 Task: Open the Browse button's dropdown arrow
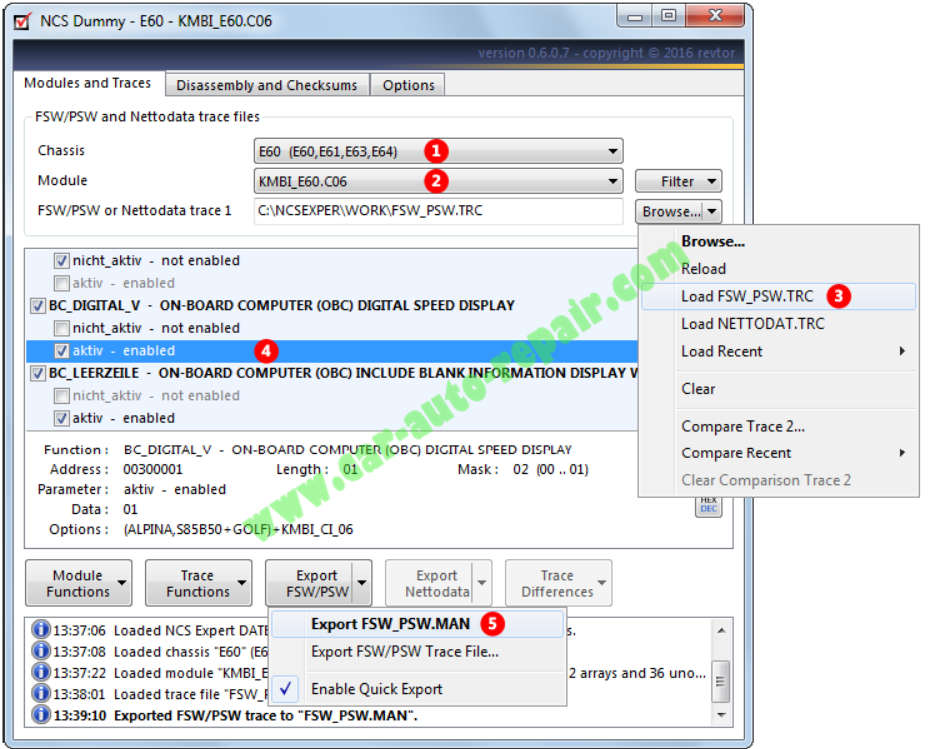point(712,211)
